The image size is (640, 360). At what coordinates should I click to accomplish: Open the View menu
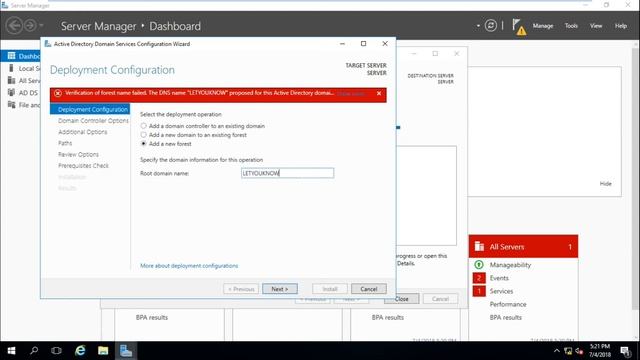pos(596,26)
